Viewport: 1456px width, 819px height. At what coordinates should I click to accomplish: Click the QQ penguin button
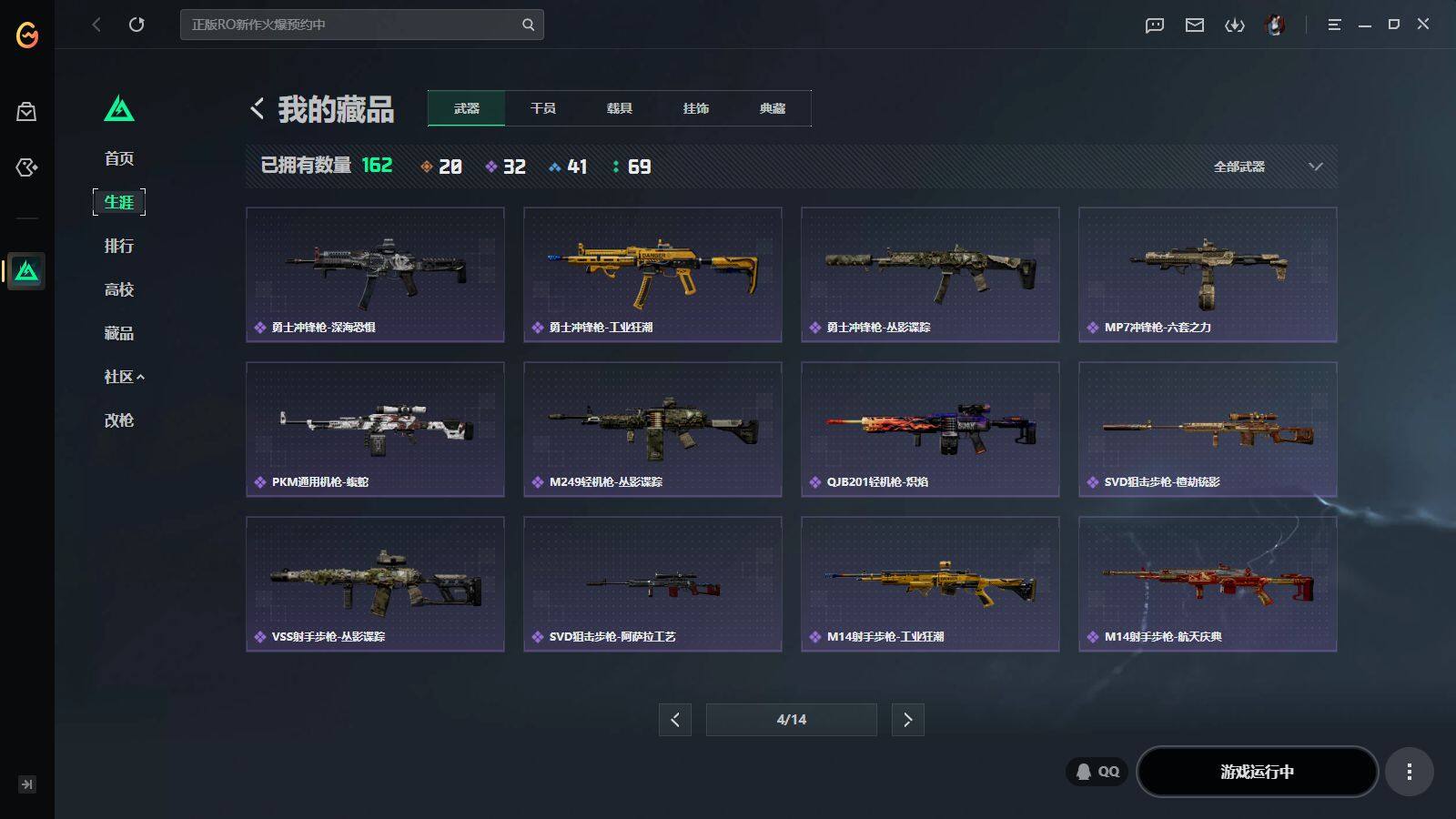[x=1097, y=772]
